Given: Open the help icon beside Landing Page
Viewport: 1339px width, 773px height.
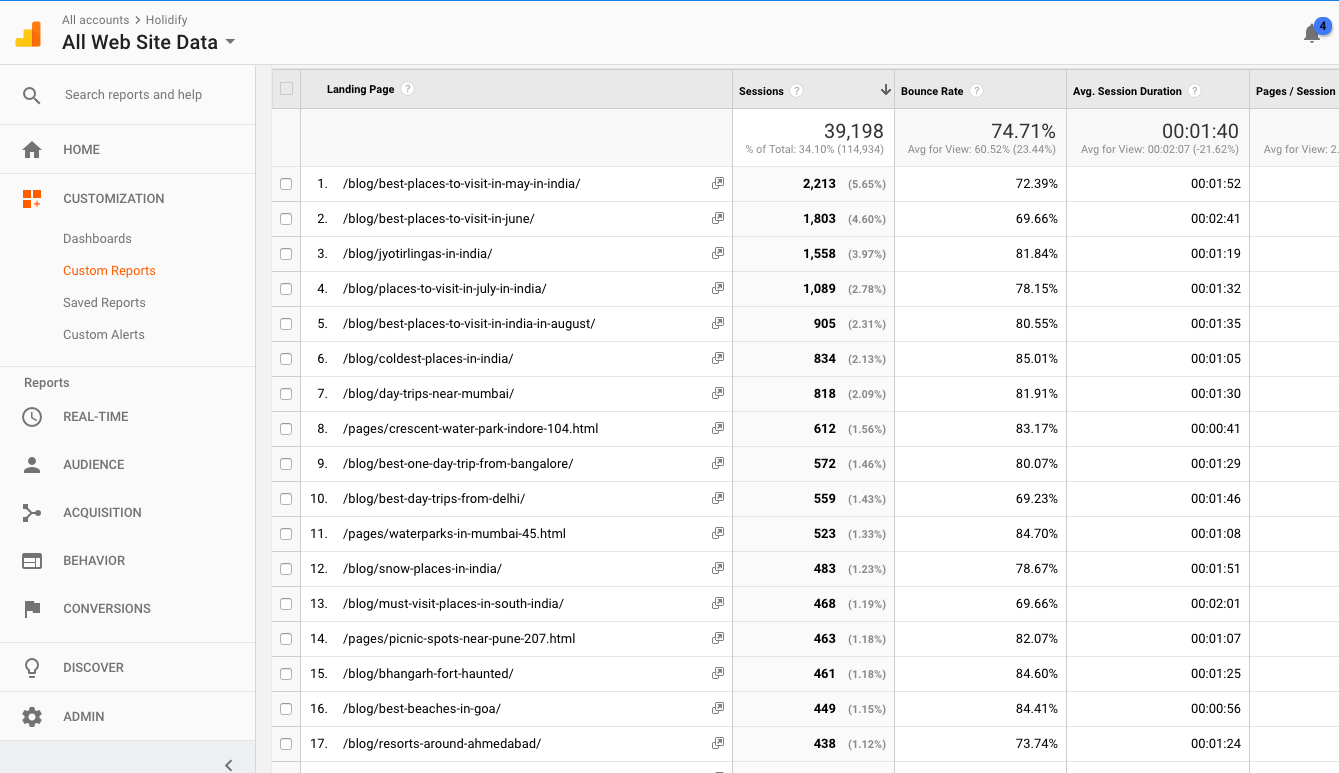Looking at the screenshot, I should pos(407,89).
